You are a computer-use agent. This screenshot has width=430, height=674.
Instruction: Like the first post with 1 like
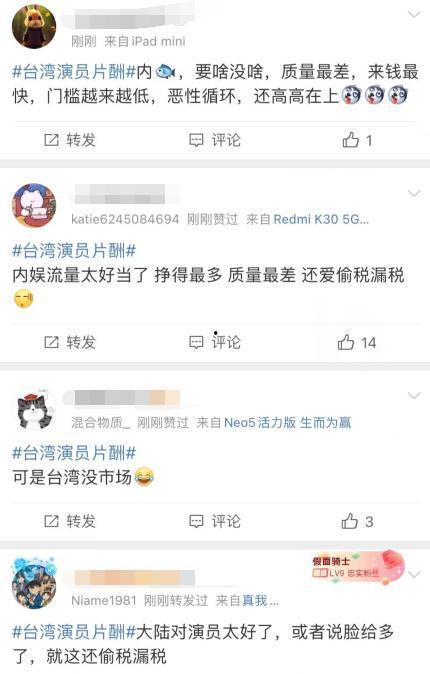[357, 140]
